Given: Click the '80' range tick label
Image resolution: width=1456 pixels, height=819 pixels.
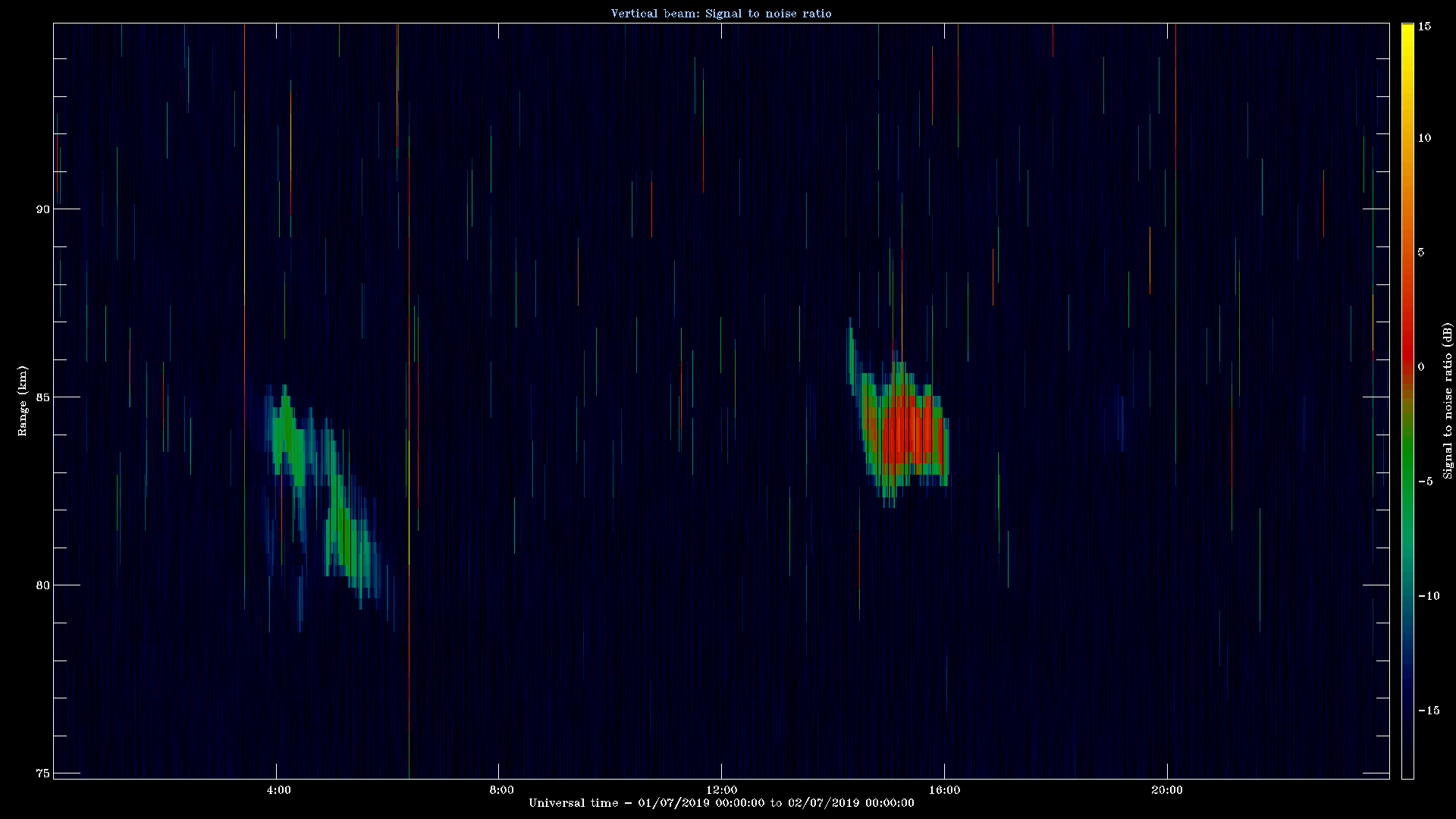Looking at the screenshot, I should pos(42,585).
